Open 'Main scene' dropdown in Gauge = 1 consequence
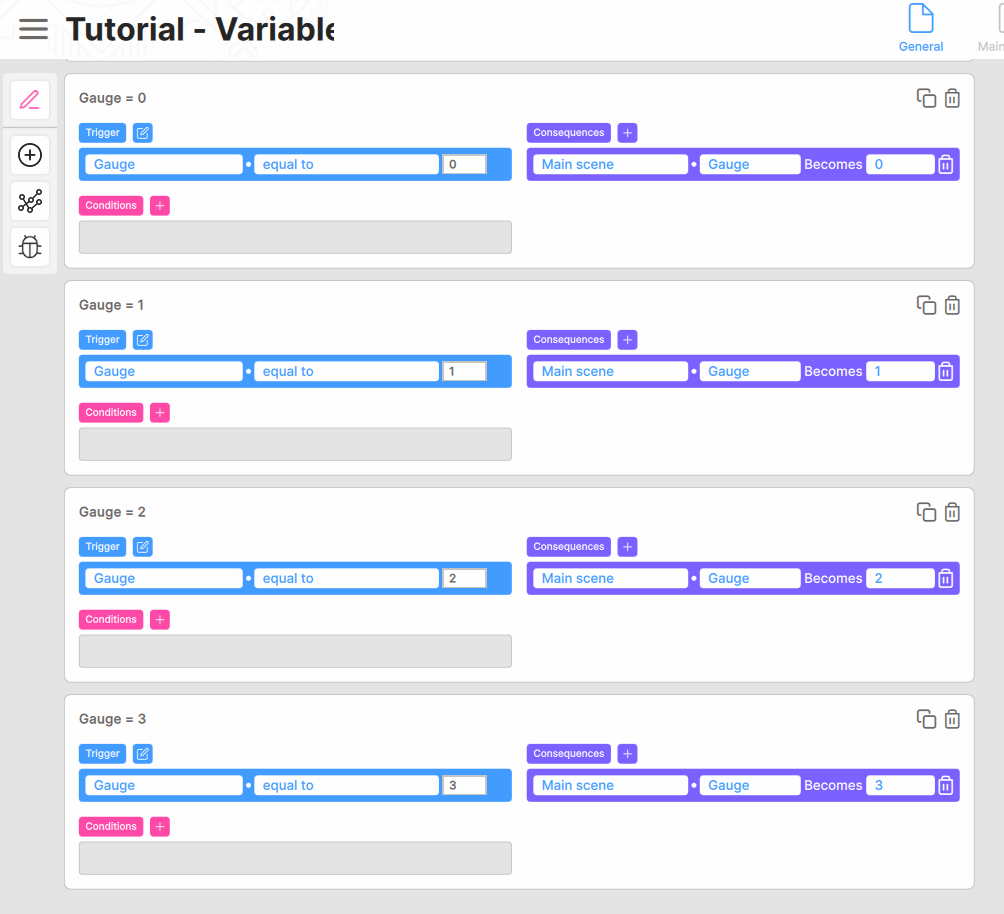The width and height of the screenshot is (1004, 914). [x=610, y=371]
